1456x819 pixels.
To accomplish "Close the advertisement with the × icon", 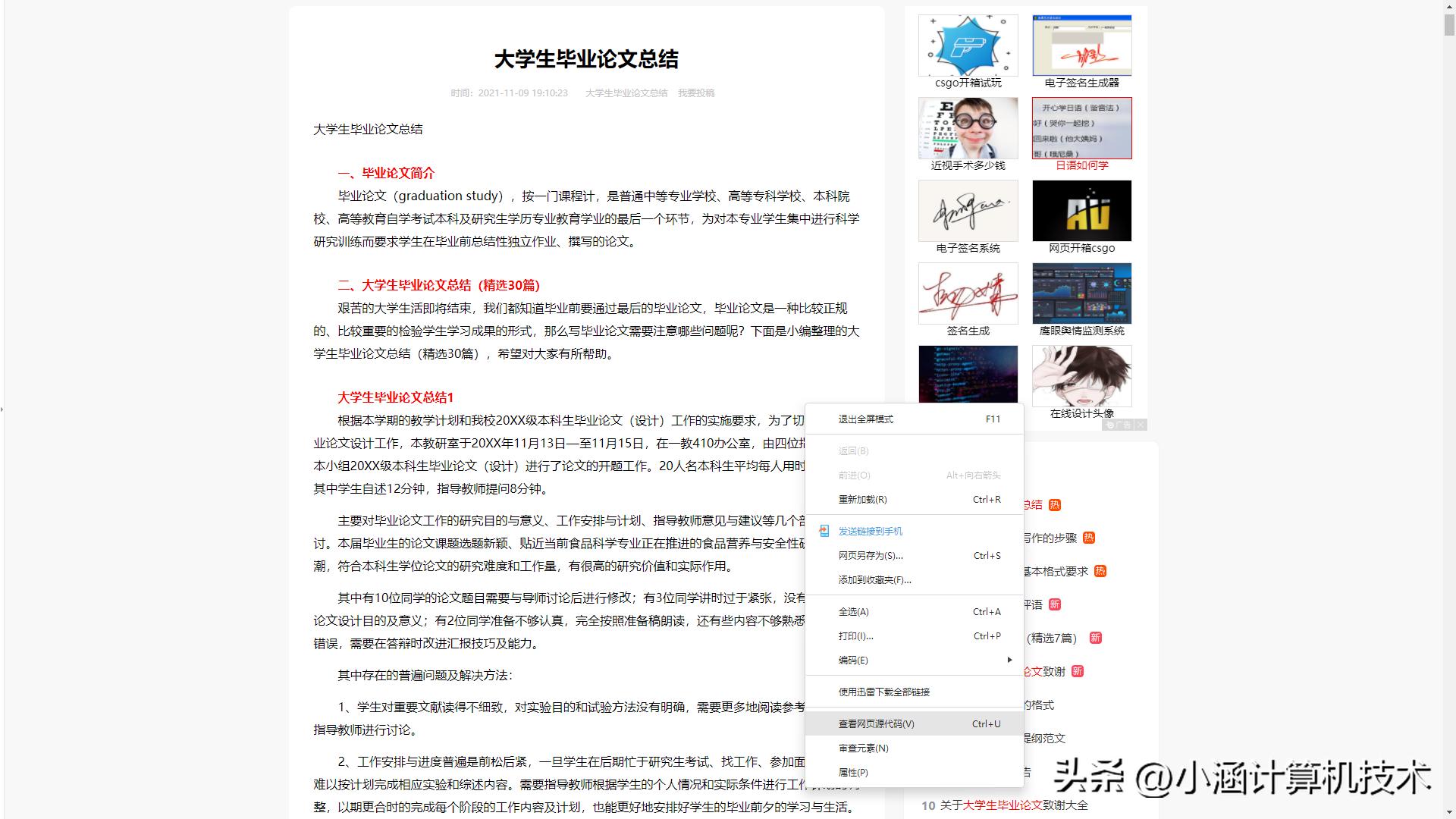I will pos(1141,425).
